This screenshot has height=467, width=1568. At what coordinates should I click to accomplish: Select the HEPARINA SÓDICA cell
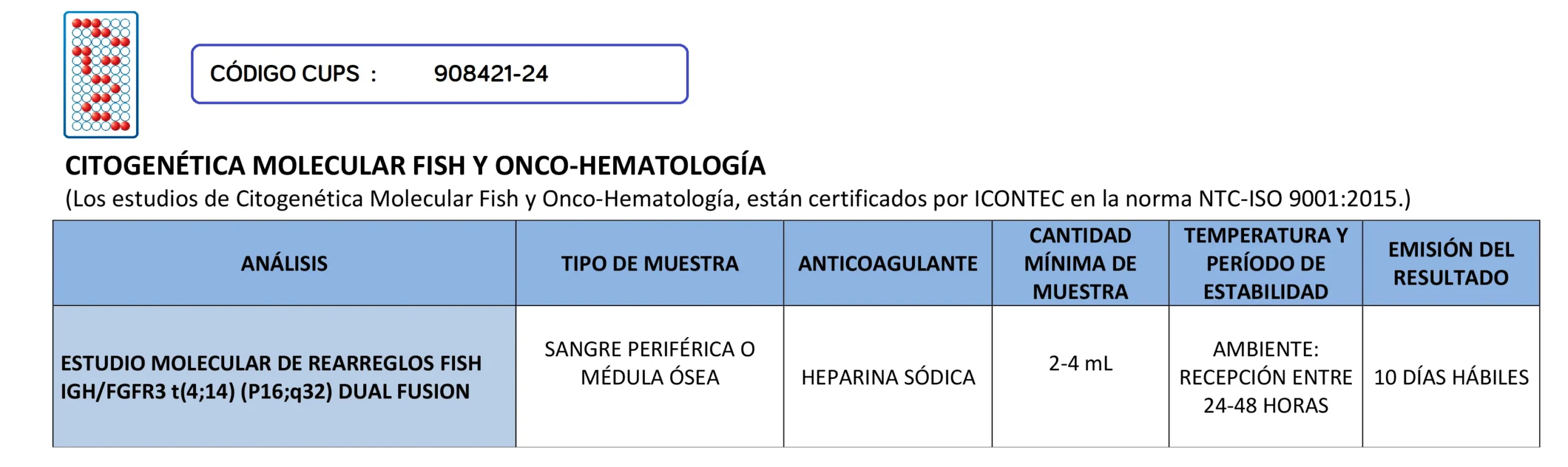888,378
